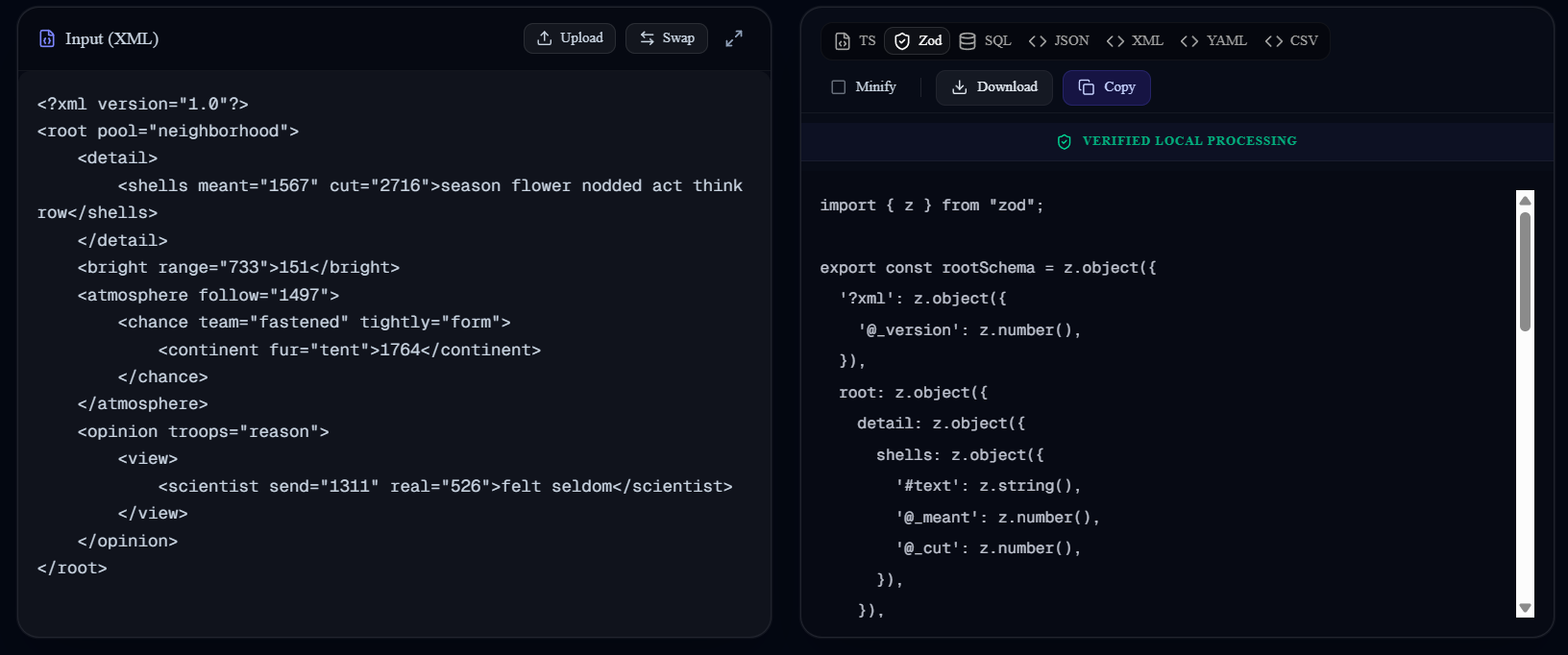Choose the XML output tab
1568x655 pixels.
pyautogui.click(x=1135, y=40)
